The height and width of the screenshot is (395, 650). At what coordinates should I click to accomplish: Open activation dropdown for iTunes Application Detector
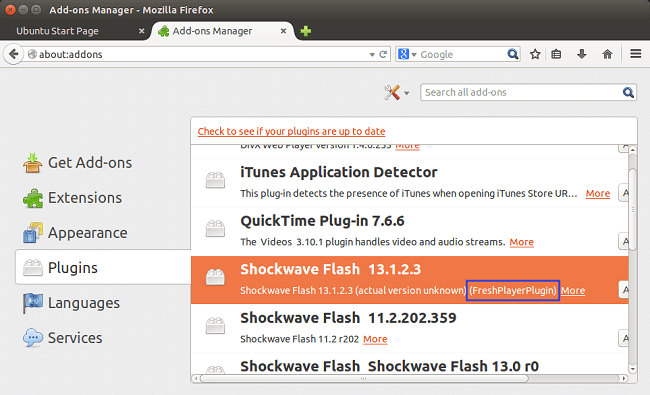623,193
